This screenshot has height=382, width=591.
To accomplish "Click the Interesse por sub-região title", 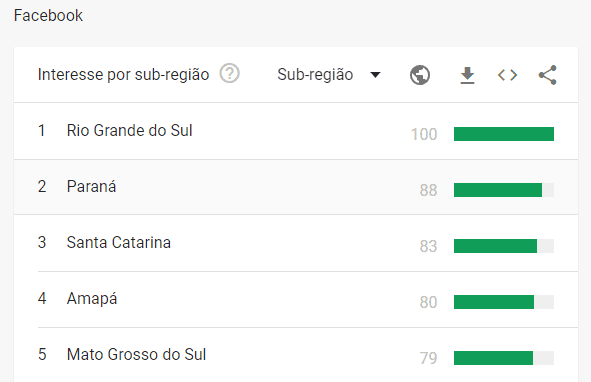I will pyautogui.click(x=123, y=75).
